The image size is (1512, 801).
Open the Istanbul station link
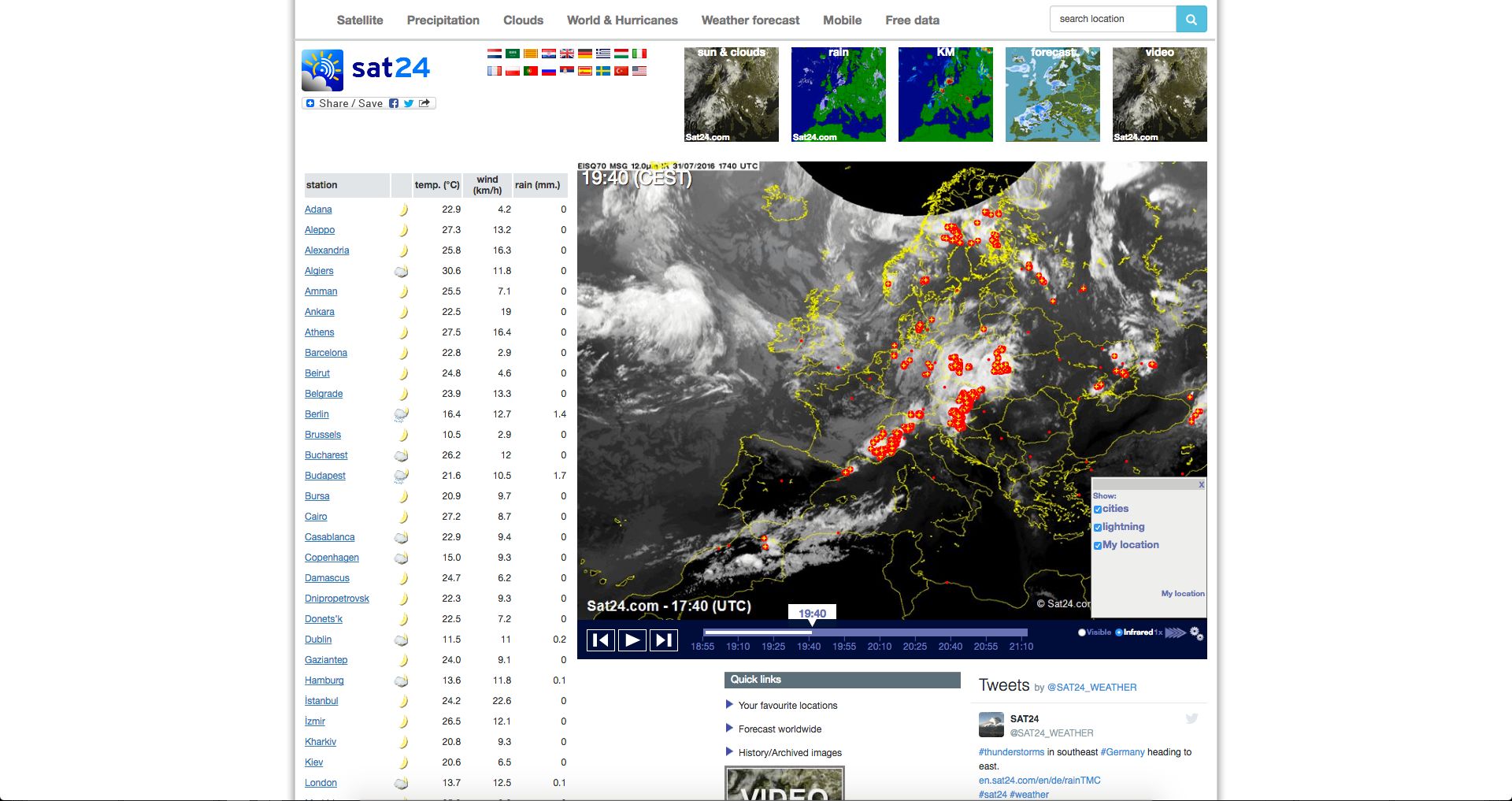click(x=321, y=701)
